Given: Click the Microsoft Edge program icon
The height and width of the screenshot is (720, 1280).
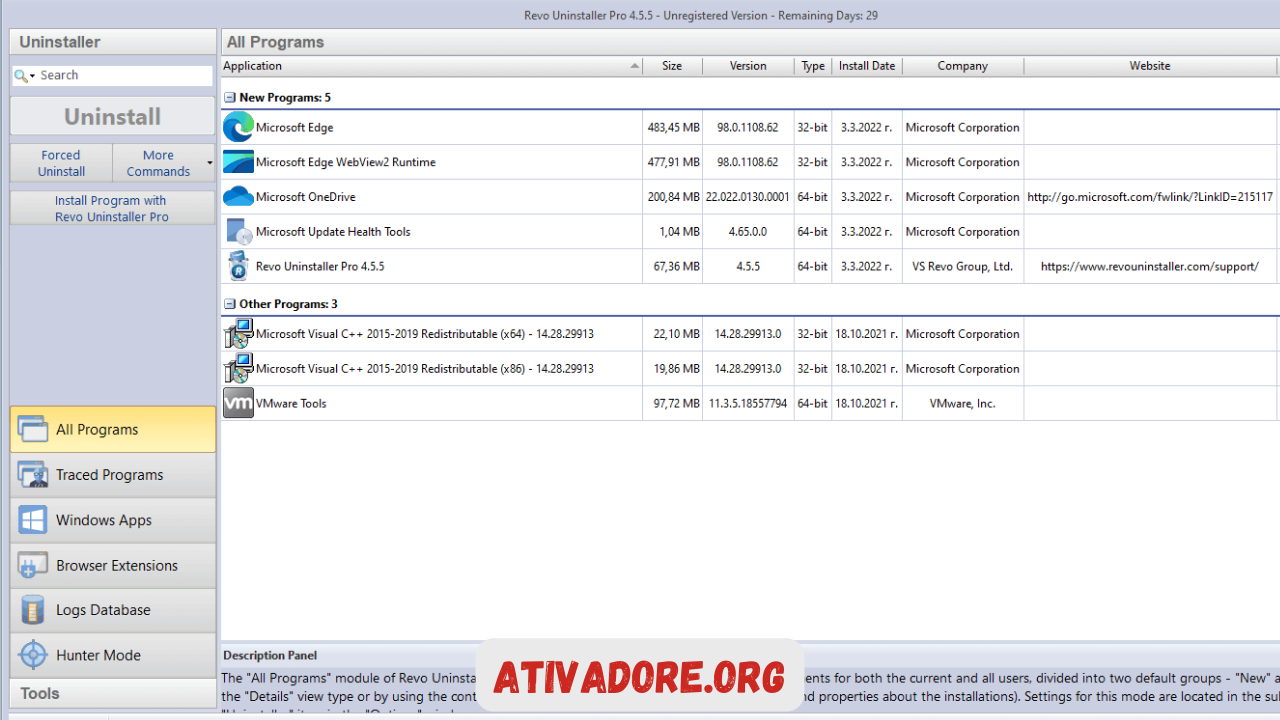Looking at the screenshot, I should [x=238, y=127].
